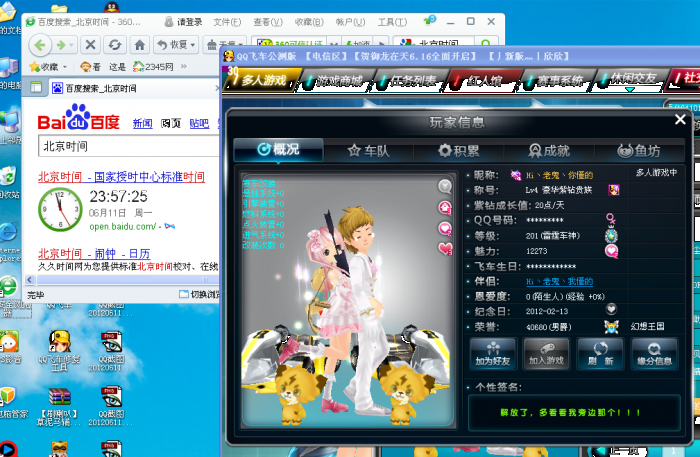Switch to the 车队 team tab
This screenshot has width=700, height=457.
point(369,151)
